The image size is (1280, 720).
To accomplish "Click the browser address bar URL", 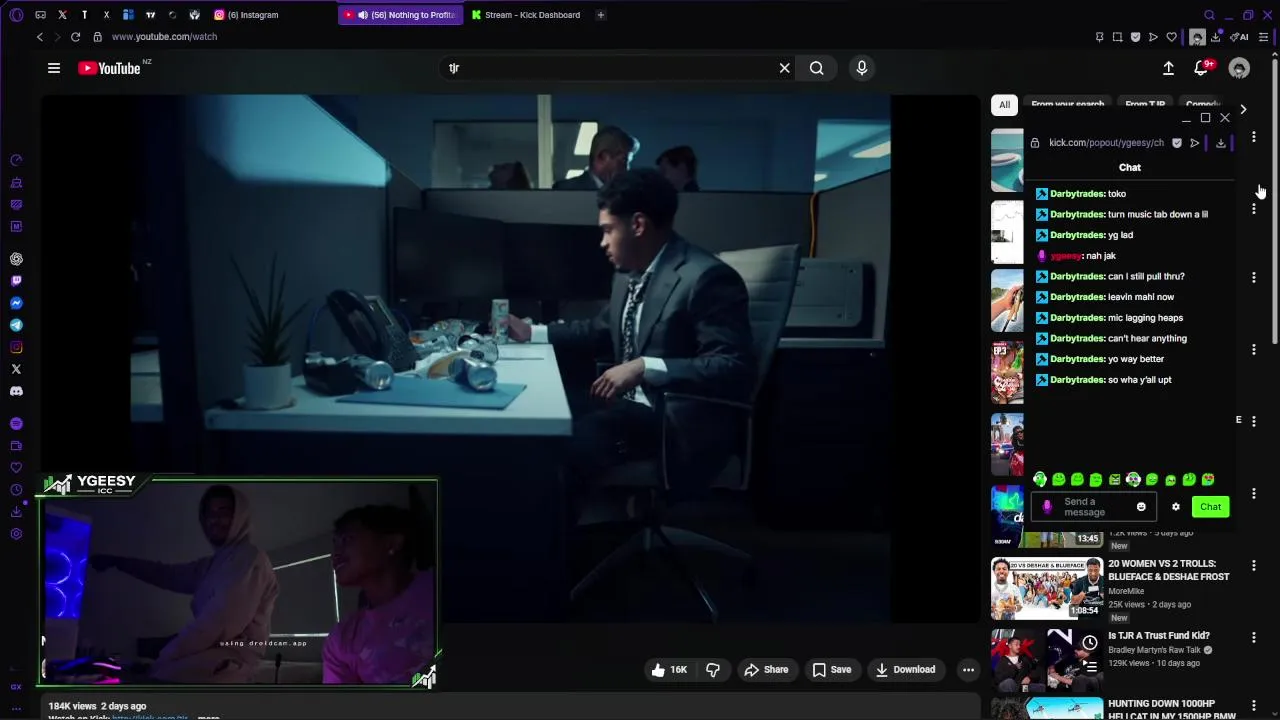I will click(164, 37).
